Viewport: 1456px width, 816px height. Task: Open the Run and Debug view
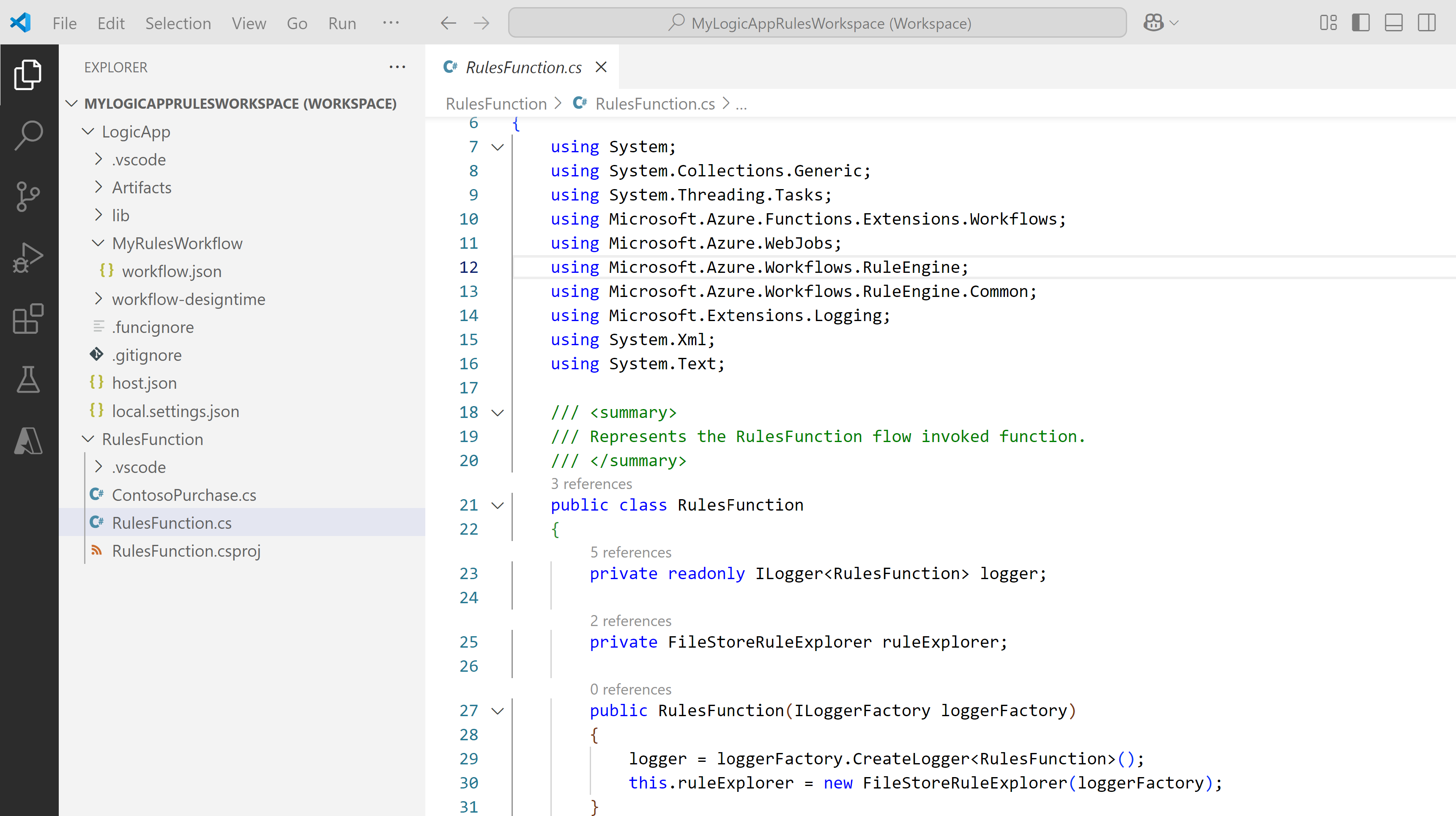click(28, 257)
